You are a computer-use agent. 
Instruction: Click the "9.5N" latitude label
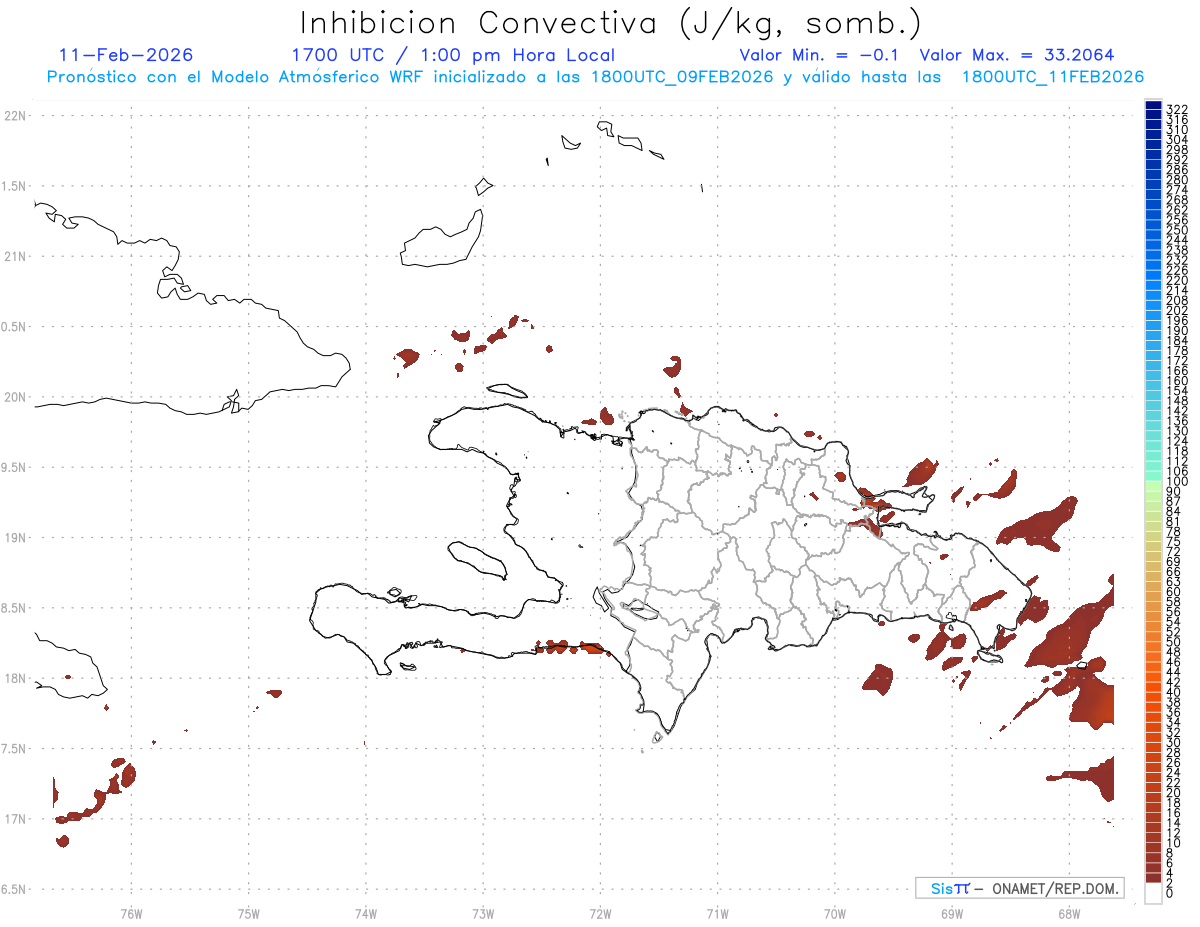pos(14,467)
